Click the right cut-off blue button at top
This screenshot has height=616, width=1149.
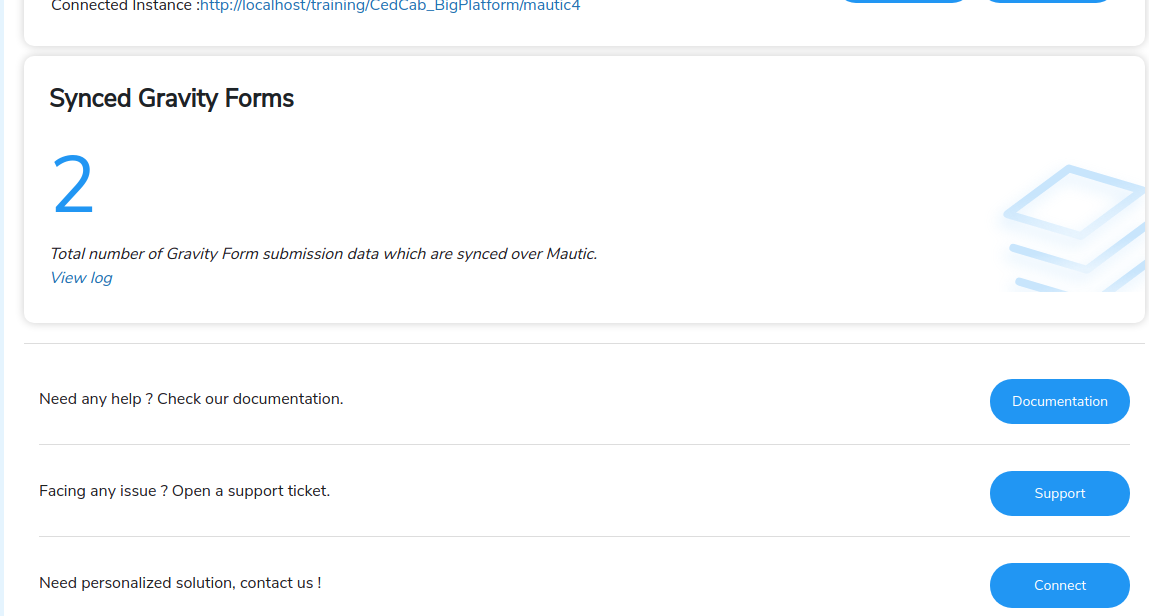click(x=1048, y=1)
